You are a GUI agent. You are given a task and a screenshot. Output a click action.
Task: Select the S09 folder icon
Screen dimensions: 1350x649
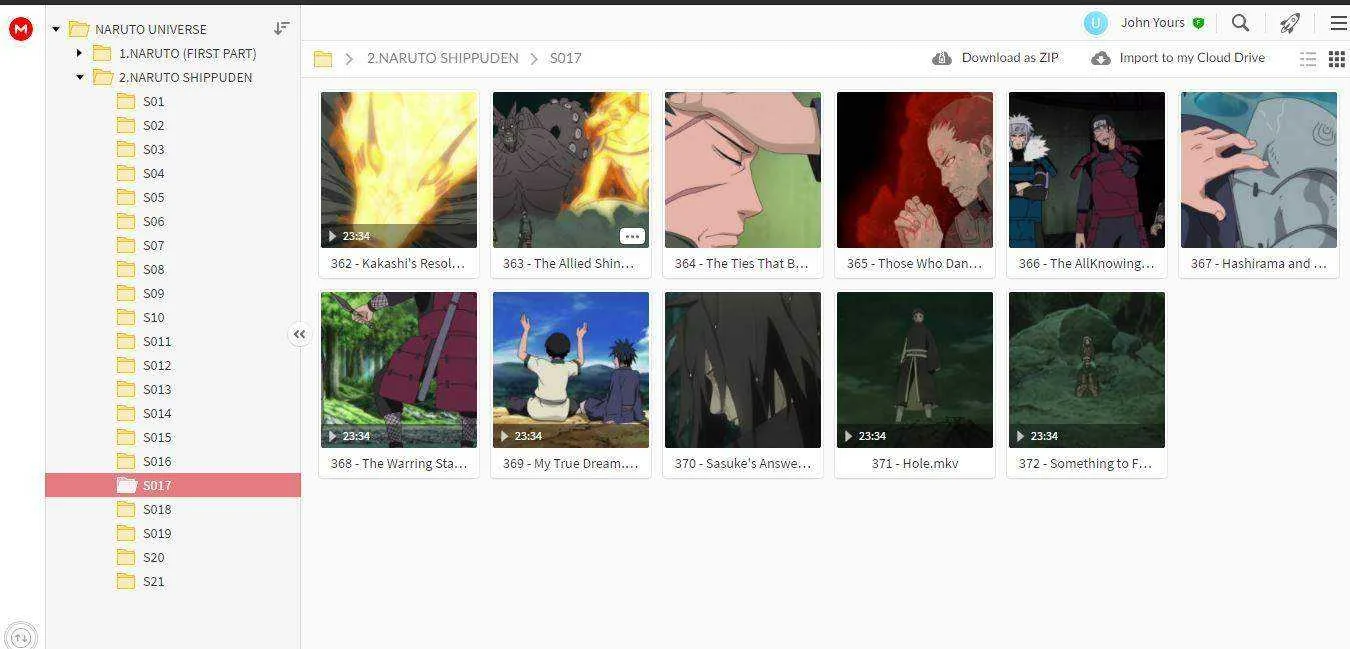tap(126, 293)
